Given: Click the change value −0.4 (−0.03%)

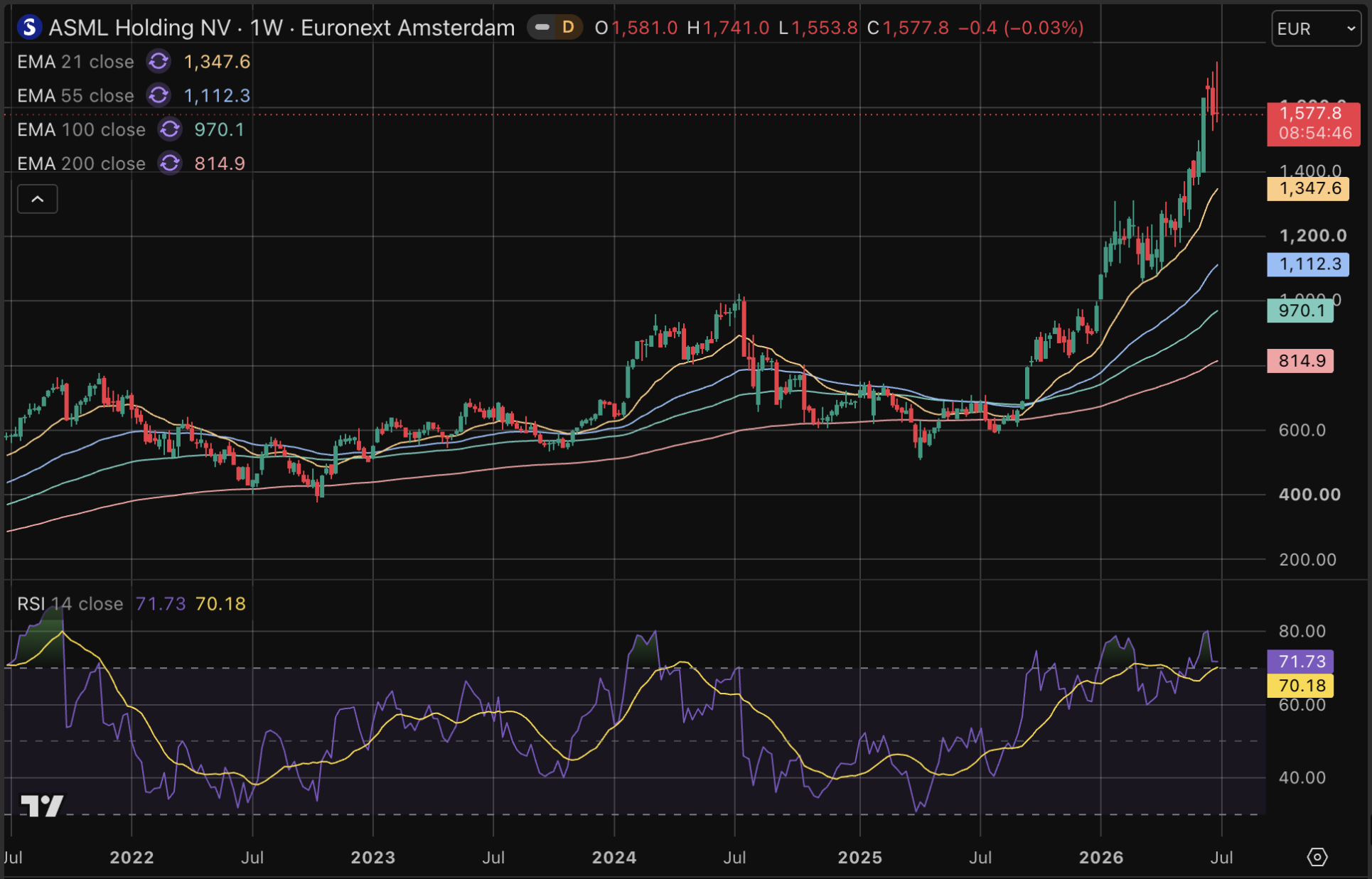Looking at the screenshot, I should pyautogui.click(x=1021, y=28).
